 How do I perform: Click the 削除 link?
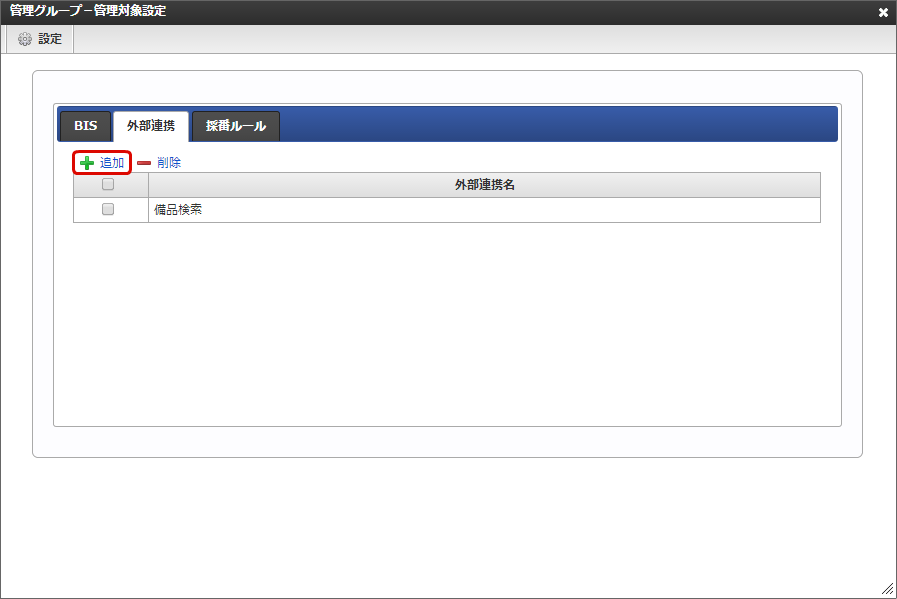point(169,163)
